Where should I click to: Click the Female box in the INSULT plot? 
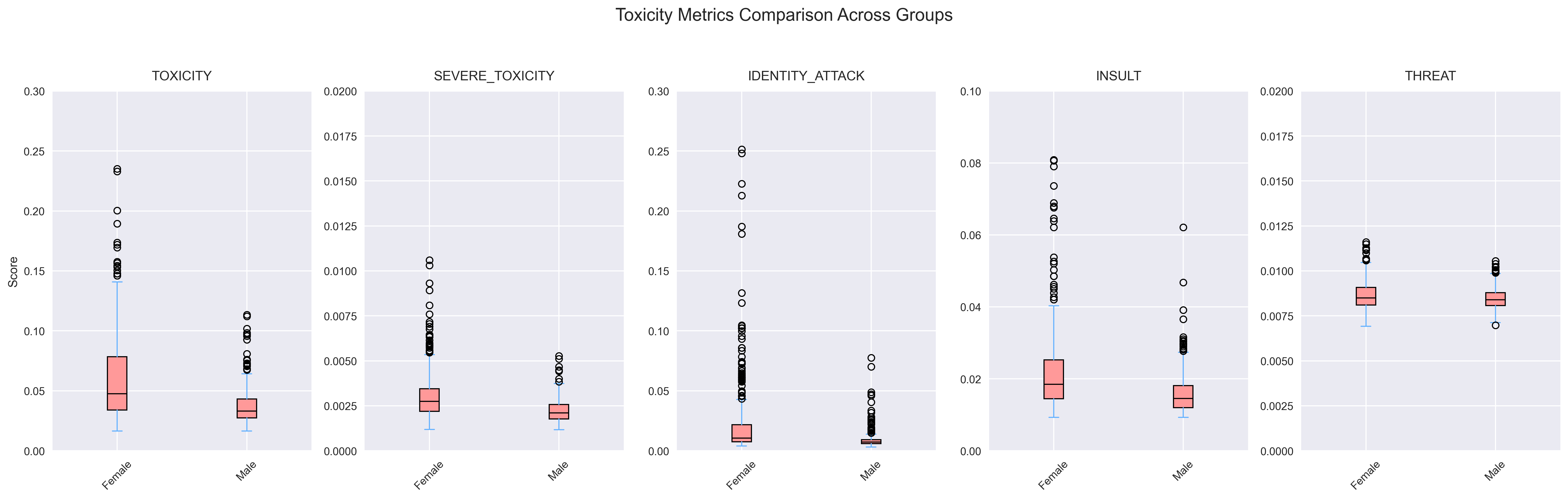(x=1054, y=379)
